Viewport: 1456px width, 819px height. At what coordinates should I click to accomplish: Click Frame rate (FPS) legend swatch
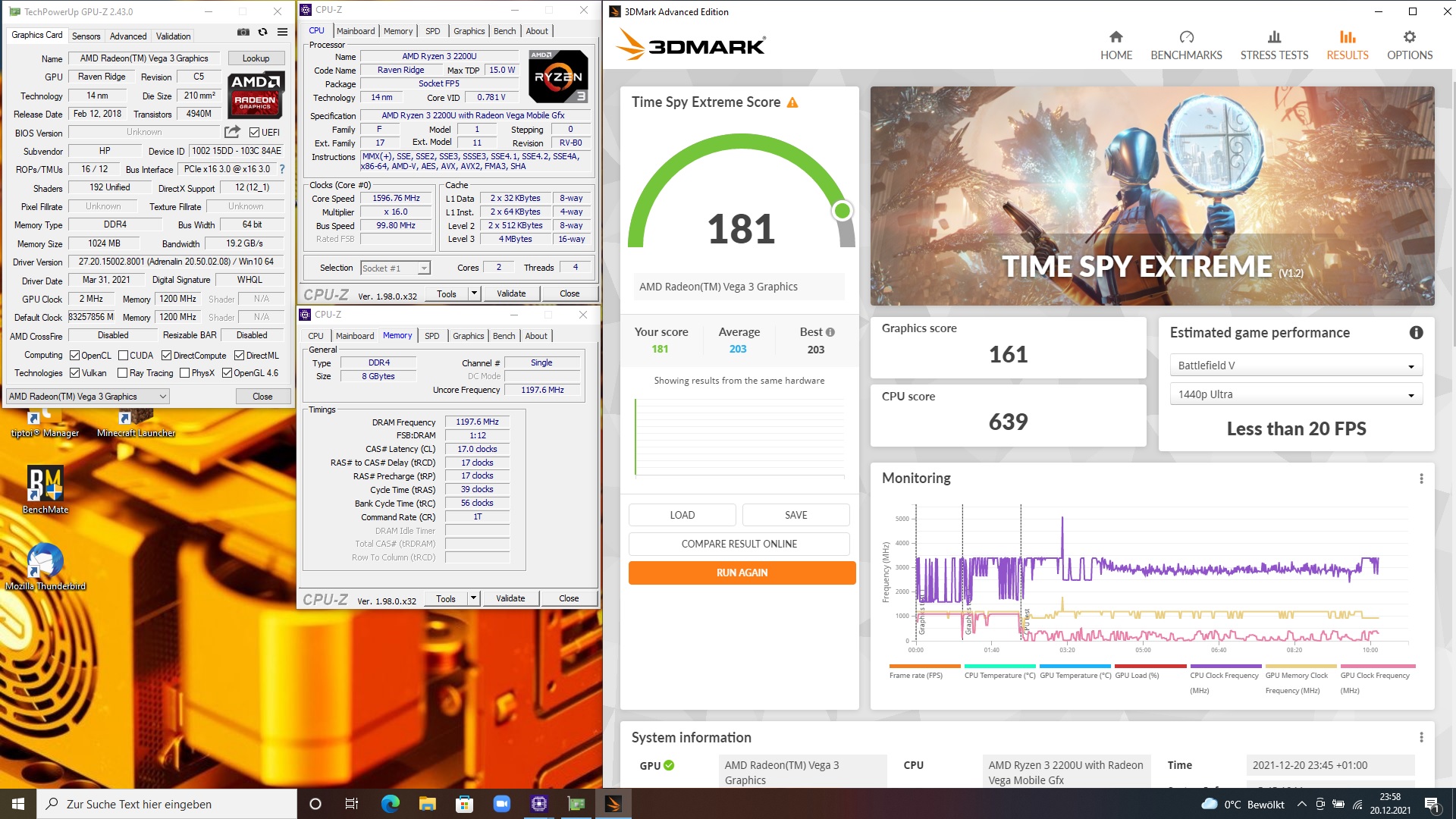pos(924,666)
